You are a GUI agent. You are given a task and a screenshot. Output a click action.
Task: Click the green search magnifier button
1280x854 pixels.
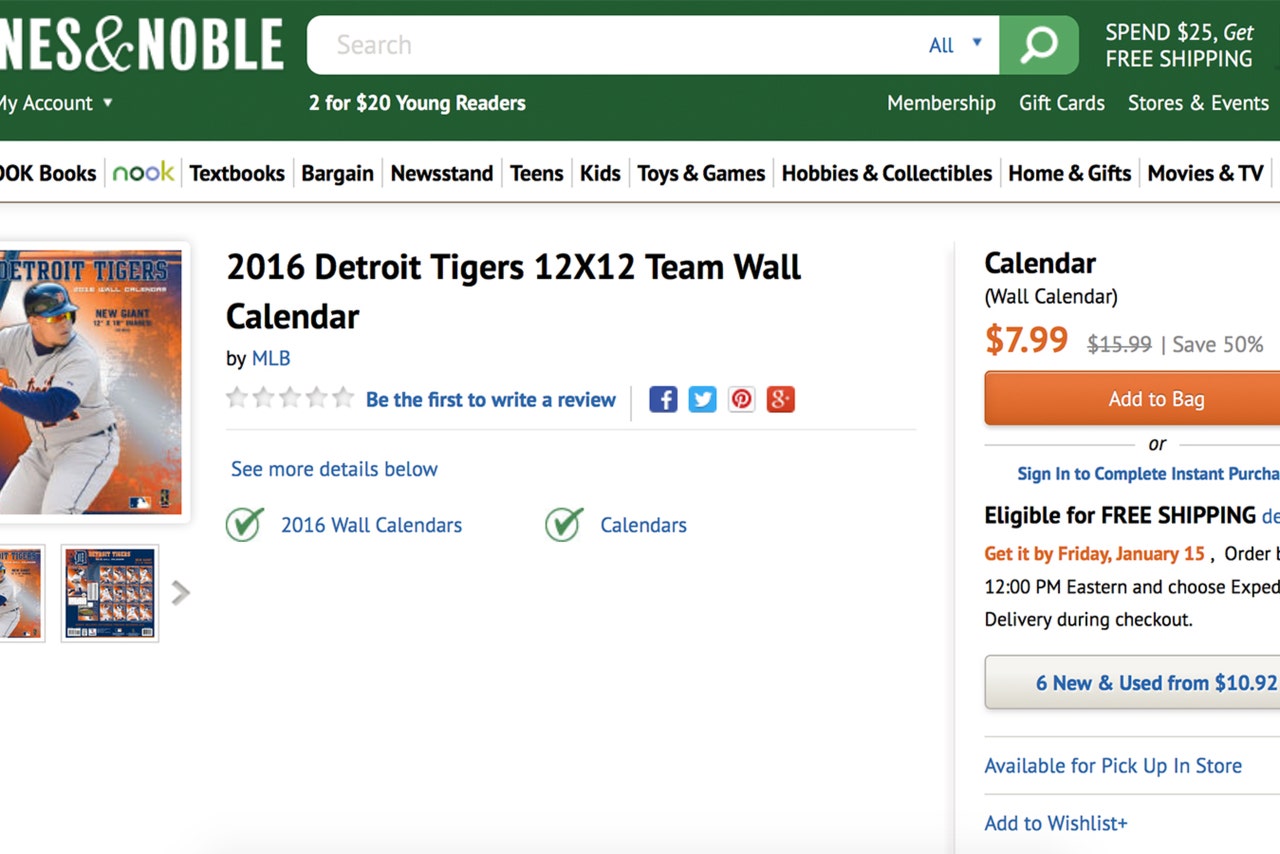[1039, 45]
